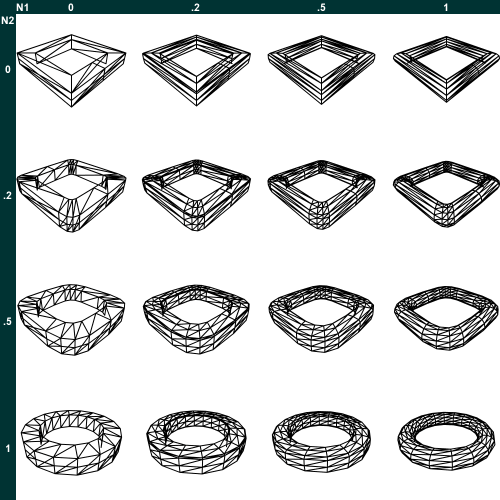
Task: Select the torus thumbnail at N1 .5, N2 0
Action: click(321, 70)
